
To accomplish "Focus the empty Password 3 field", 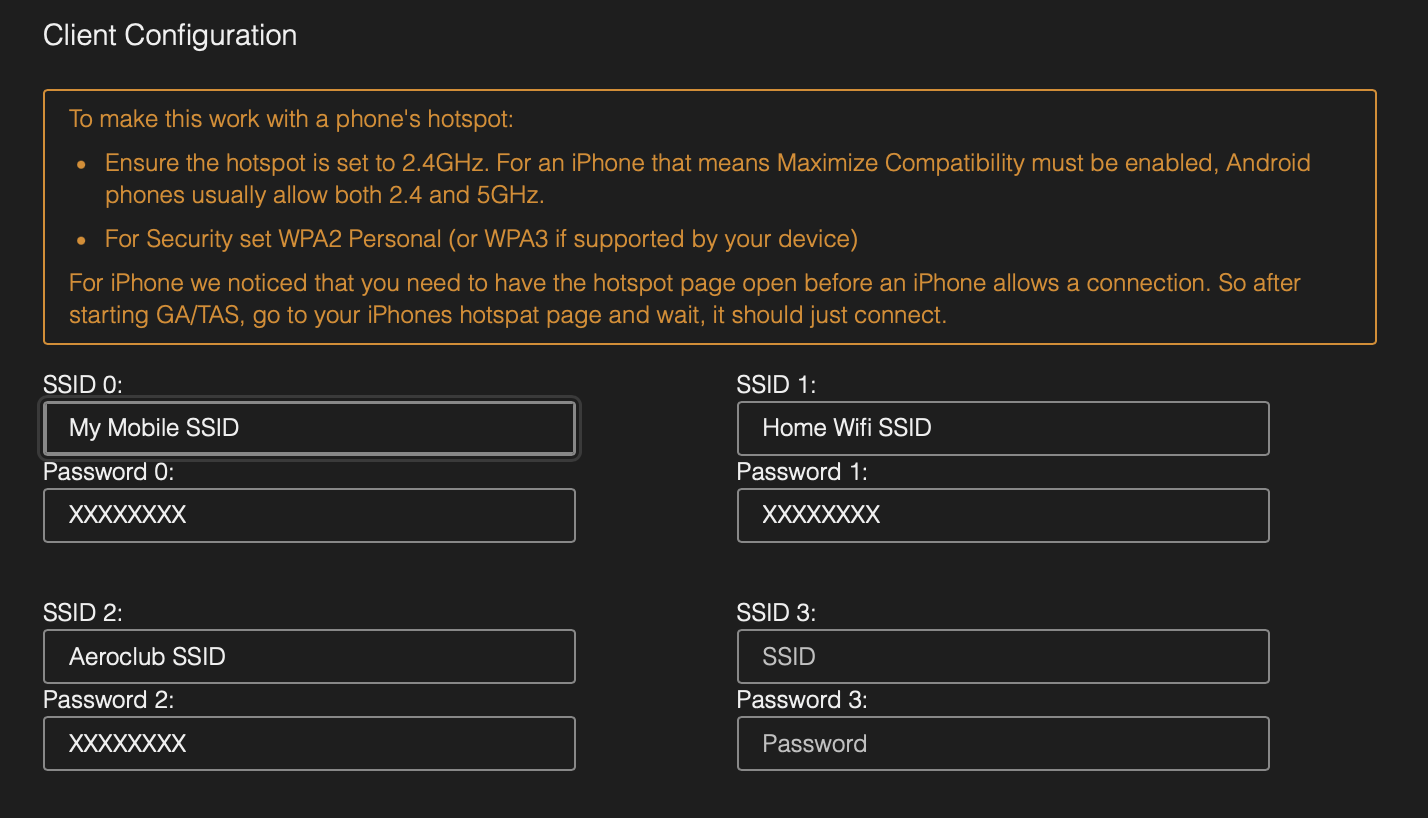I will click(1003, 743).
